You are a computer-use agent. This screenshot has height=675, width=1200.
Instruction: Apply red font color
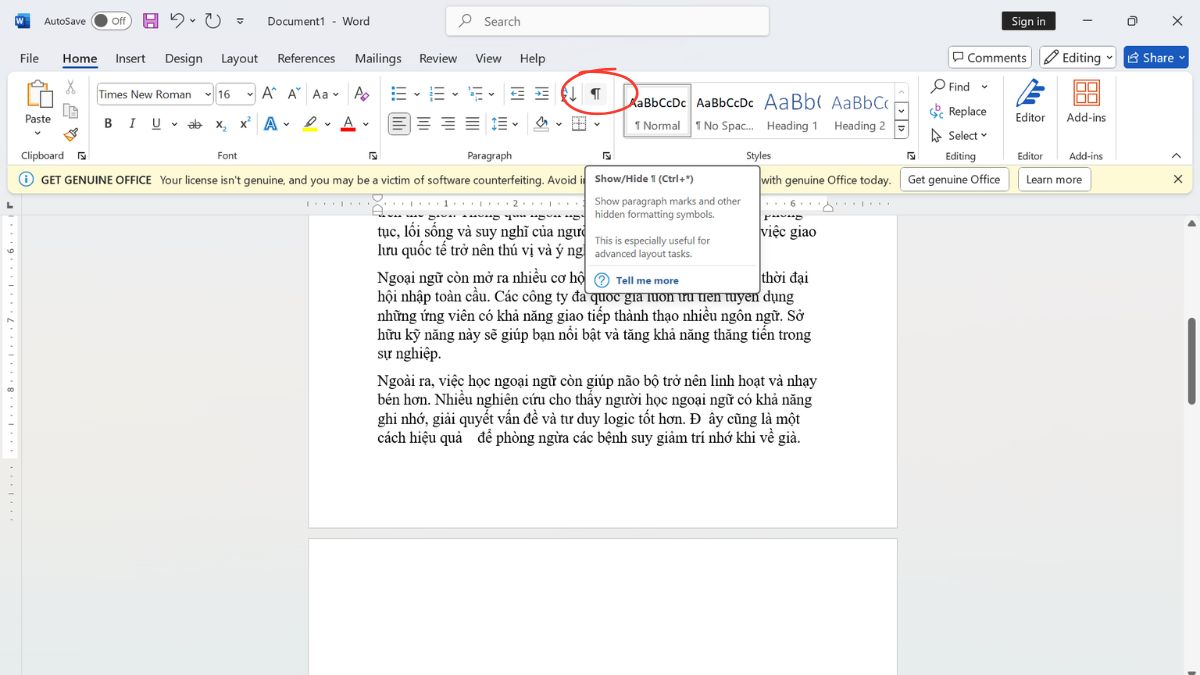coord(348,124)
